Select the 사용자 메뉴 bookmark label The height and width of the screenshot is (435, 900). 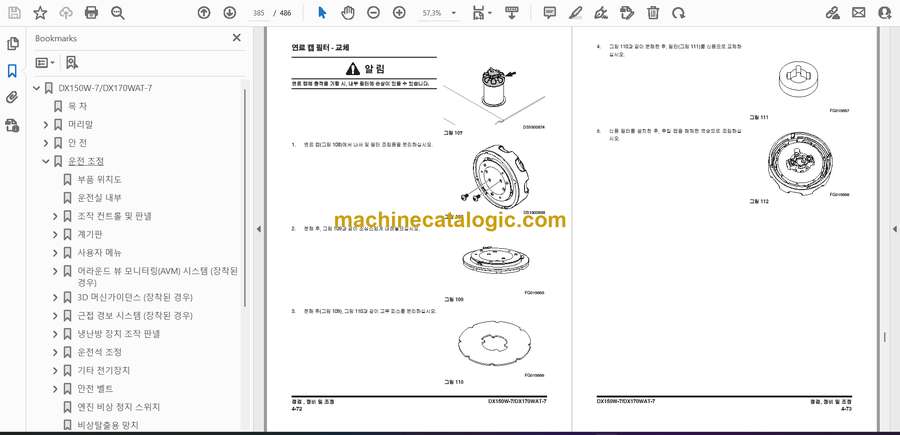[99, 253]
